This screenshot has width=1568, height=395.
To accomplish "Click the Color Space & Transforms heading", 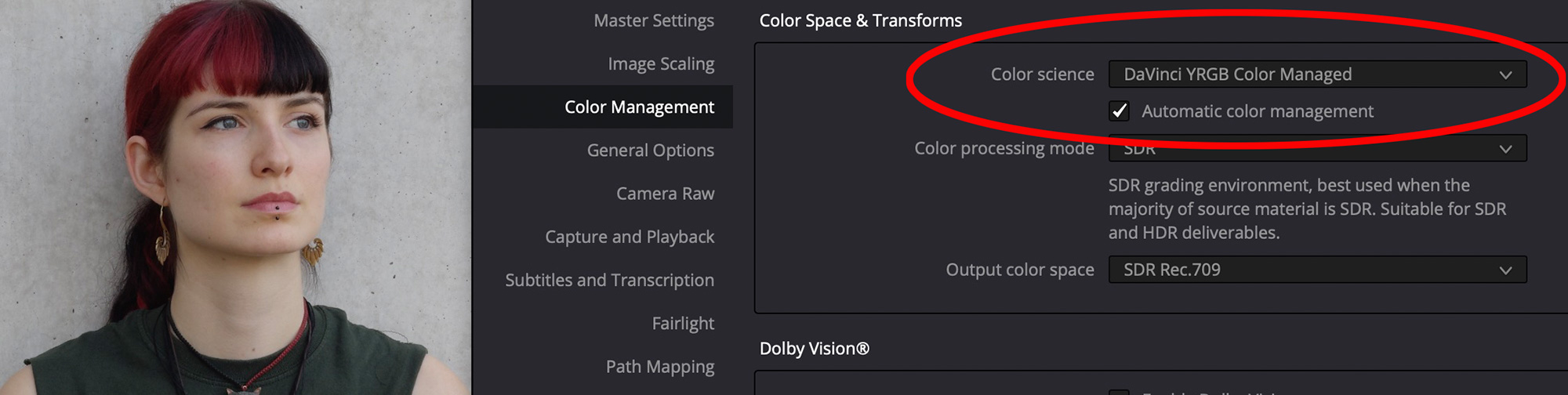I will click(x=860, y=20).
